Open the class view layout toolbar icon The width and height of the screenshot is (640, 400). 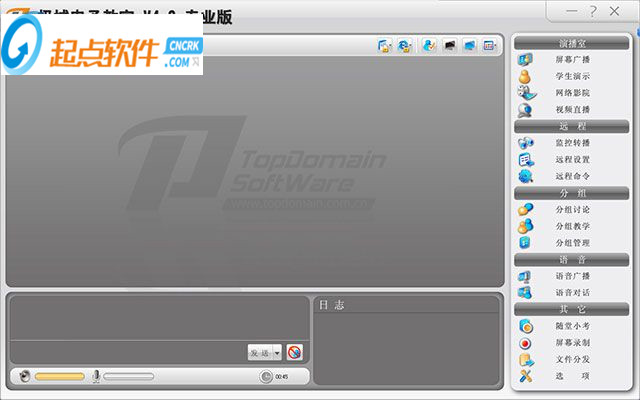(489, 45)
